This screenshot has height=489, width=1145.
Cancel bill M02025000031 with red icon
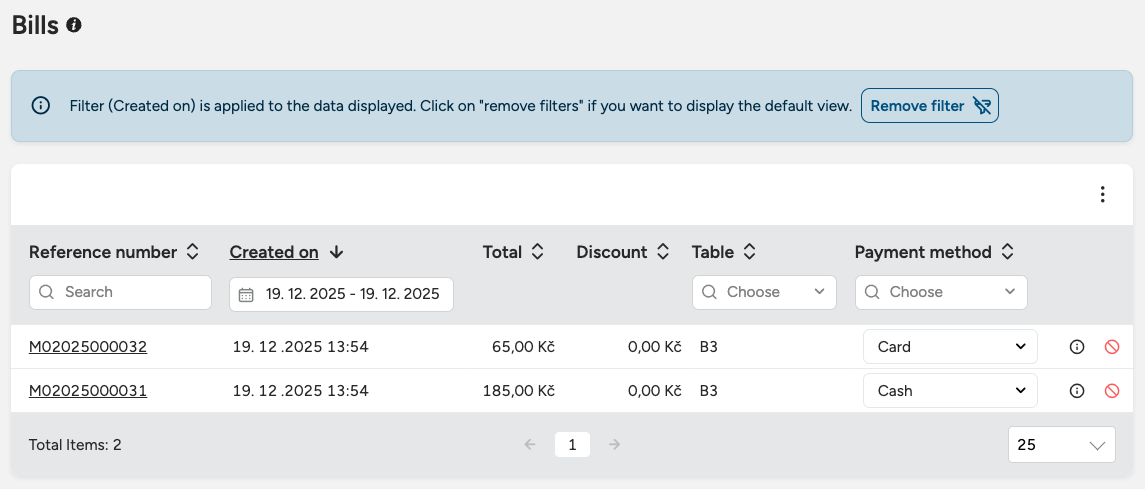(x=1111, y=391)
